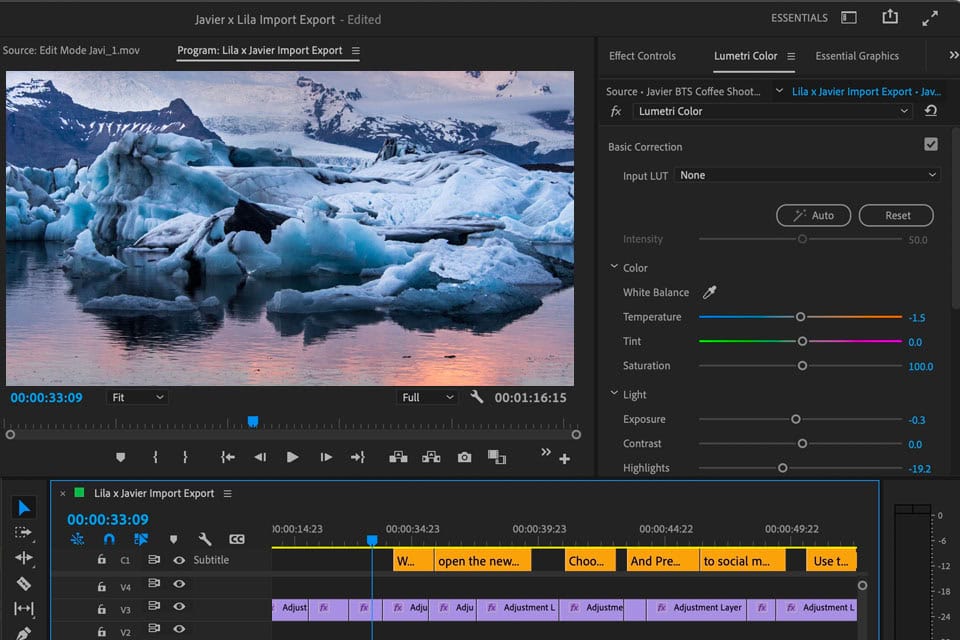
Task: Click the Reset button
Action: [896, 215]
